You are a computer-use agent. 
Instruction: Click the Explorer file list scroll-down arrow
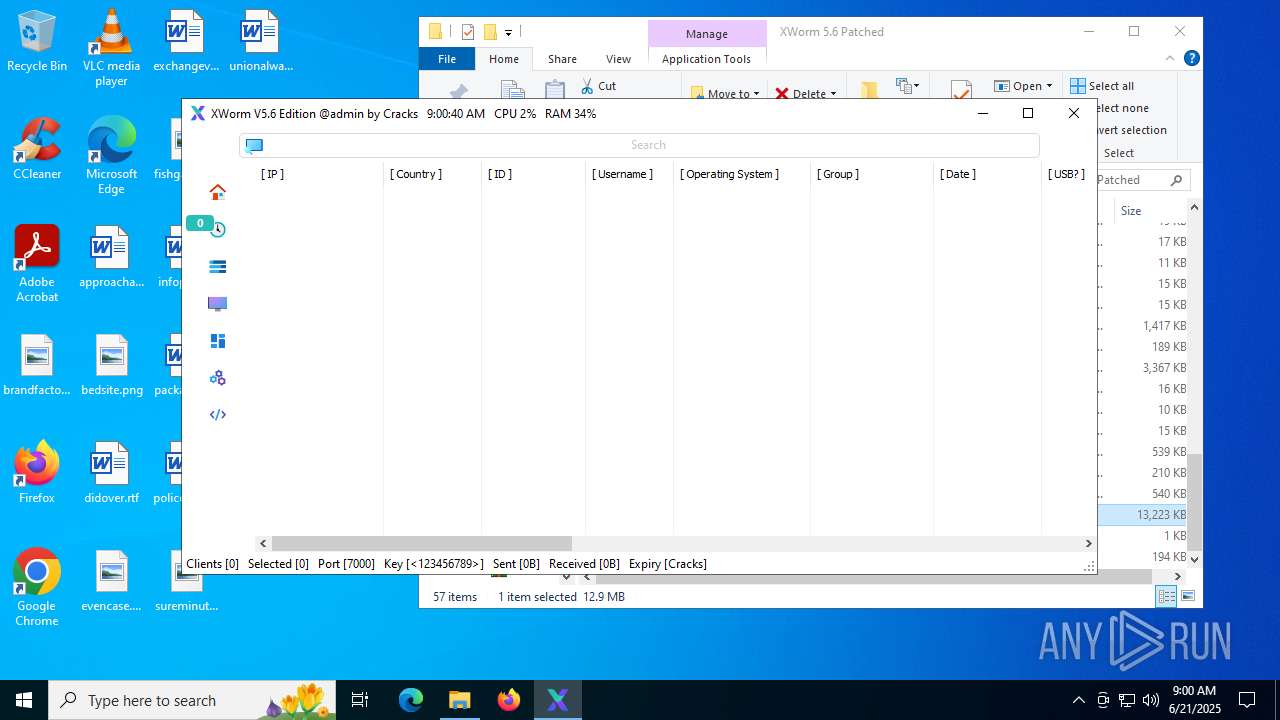(x=1194, y=559)
